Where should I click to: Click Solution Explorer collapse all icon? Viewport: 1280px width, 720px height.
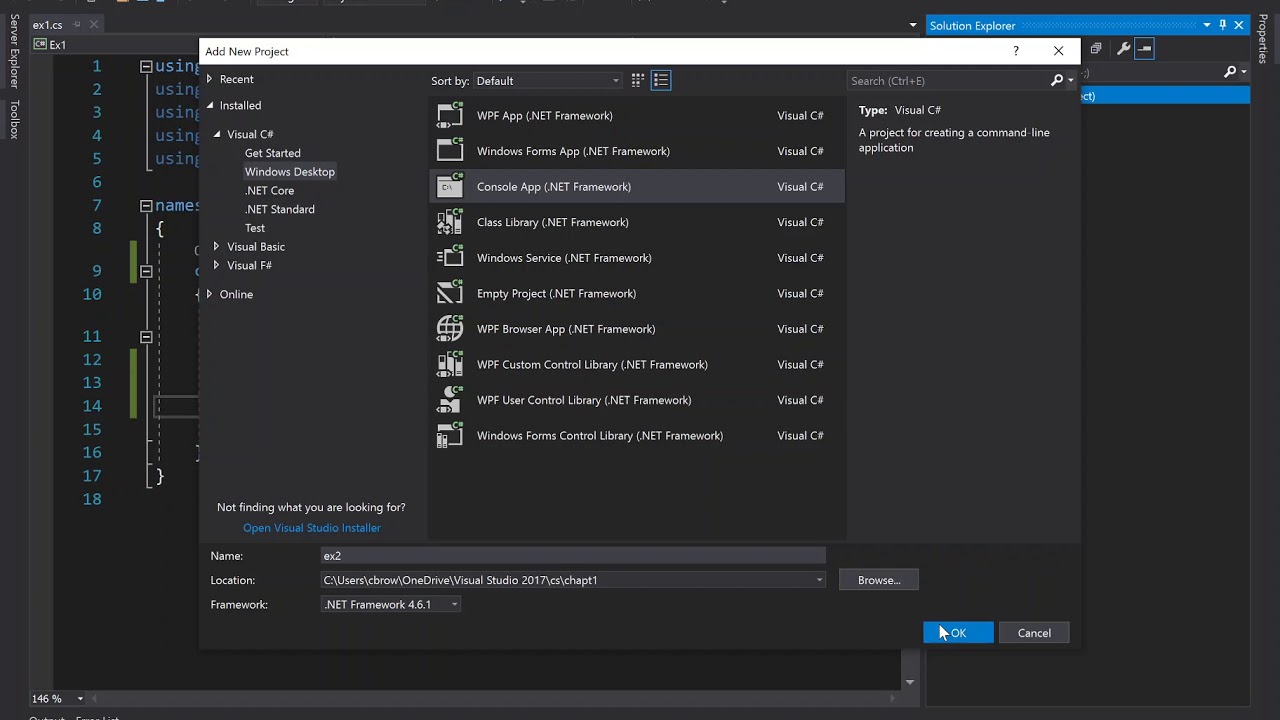[x=1096, y=48]
